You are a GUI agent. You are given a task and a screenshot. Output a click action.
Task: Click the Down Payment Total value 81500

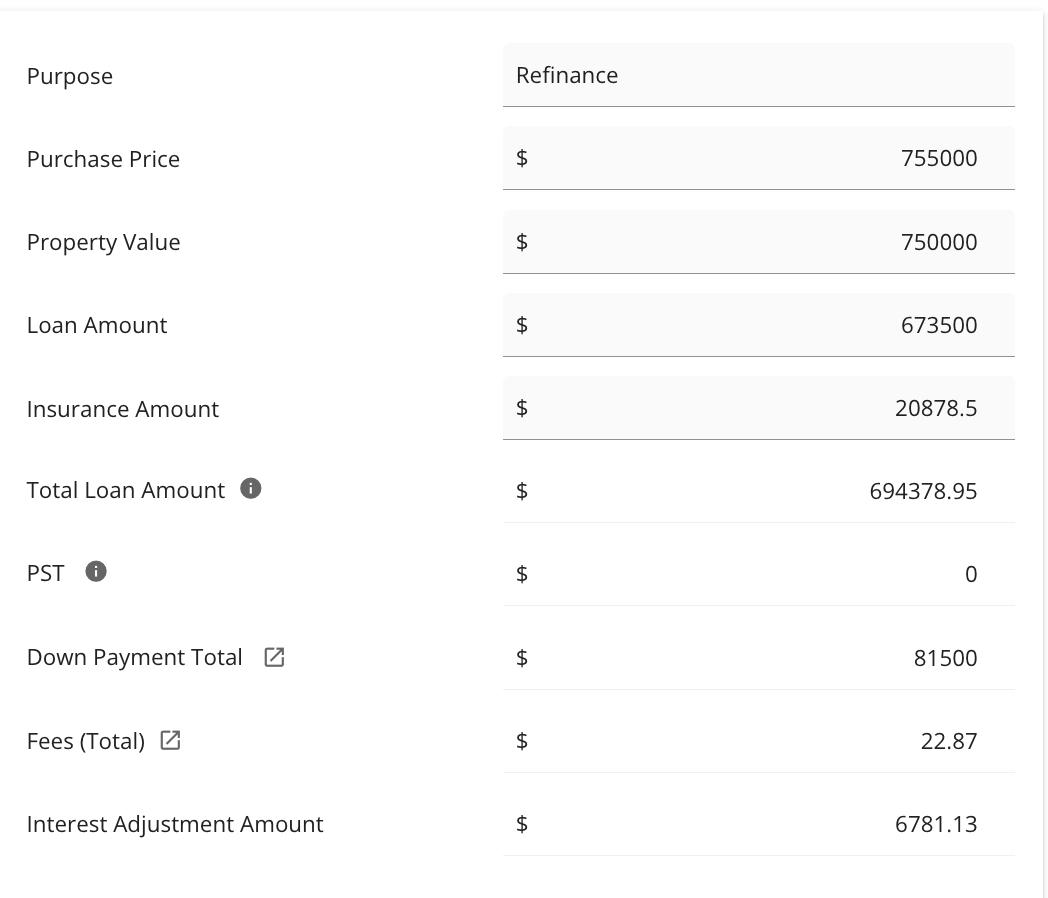coord(945,658)
